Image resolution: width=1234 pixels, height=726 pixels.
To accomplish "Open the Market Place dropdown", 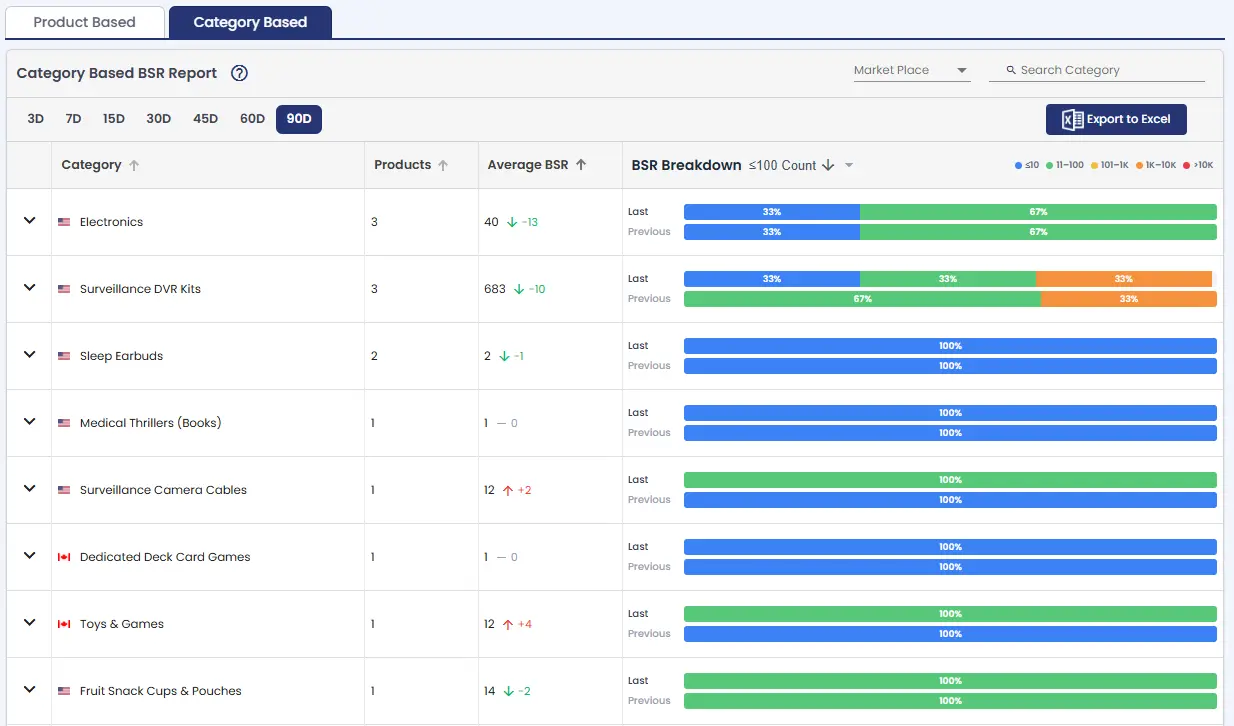I will click(x=911, y=70).
